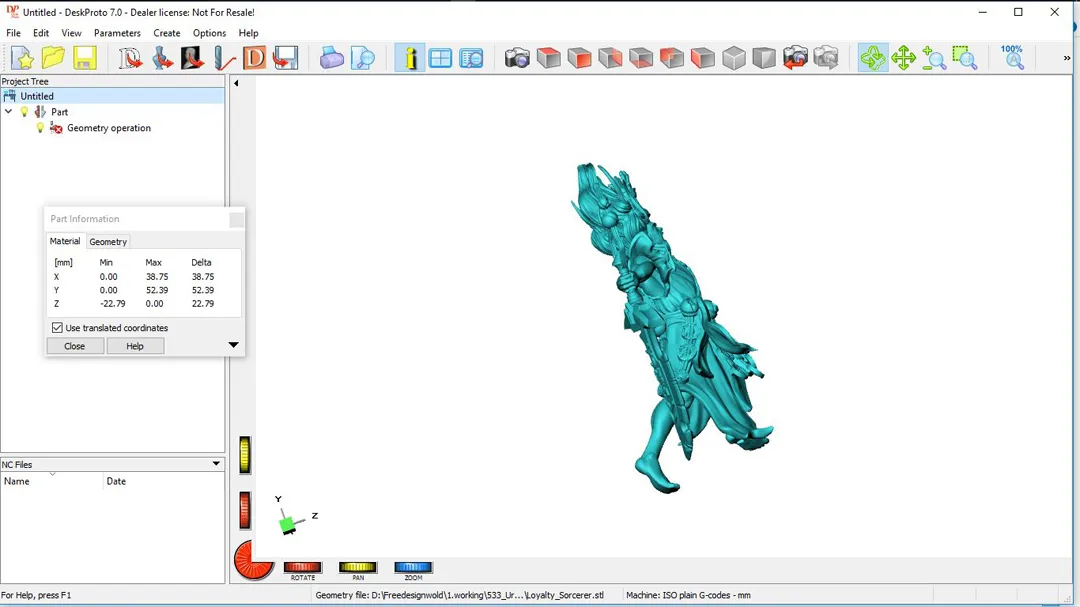
Task: Click Close in Part Information dialog
Action: point(74,346)
